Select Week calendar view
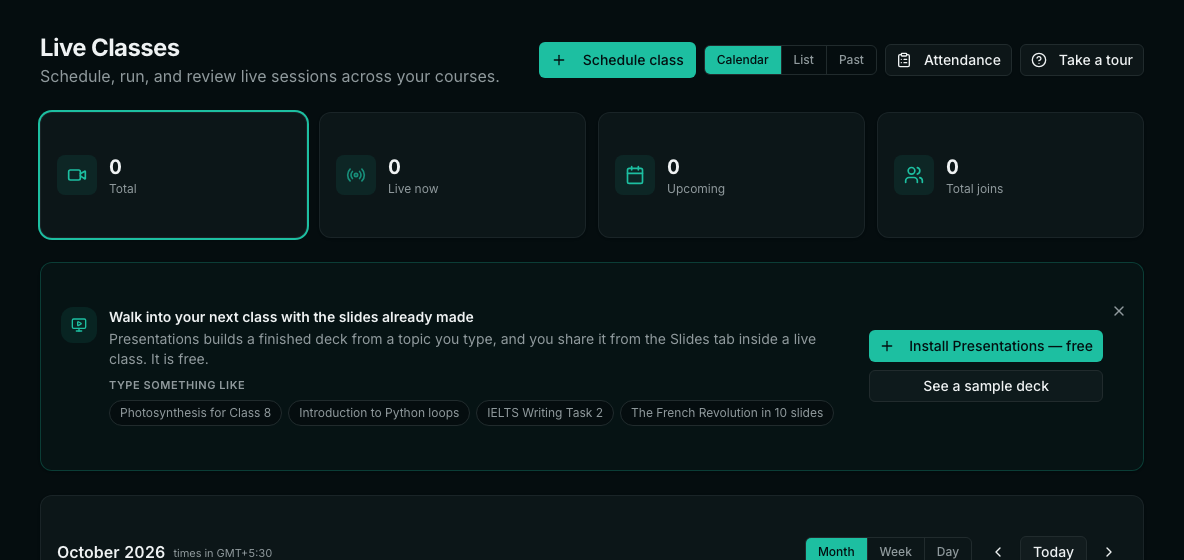 click(896, 551)
